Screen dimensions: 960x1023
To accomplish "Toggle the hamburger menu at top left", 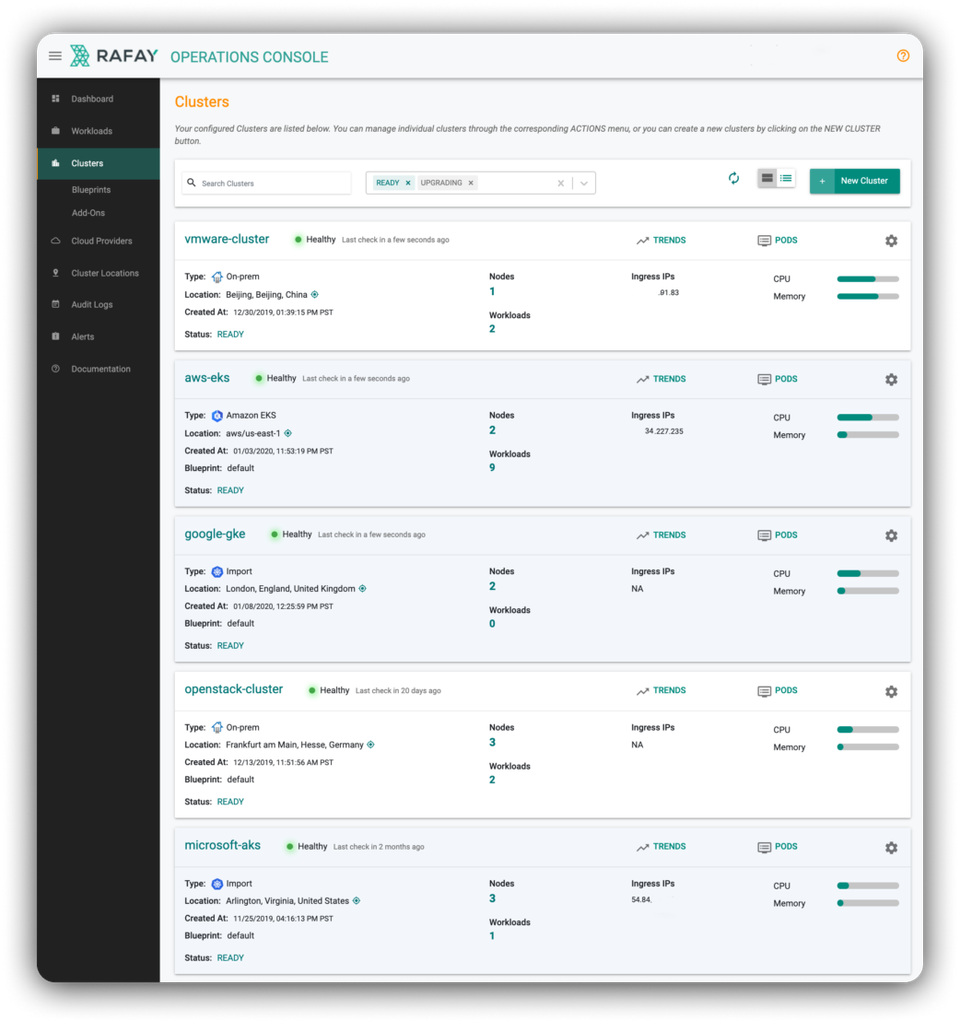I will tap(55, 55).
